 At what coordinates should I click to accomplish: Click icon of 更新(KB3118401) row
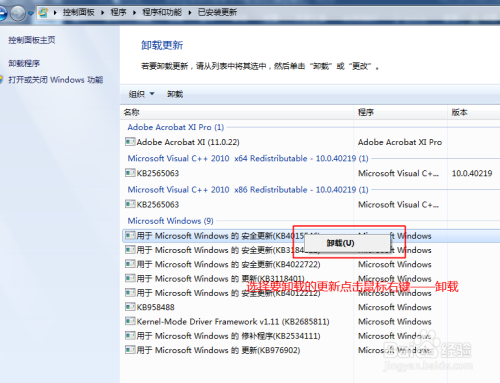130,278
